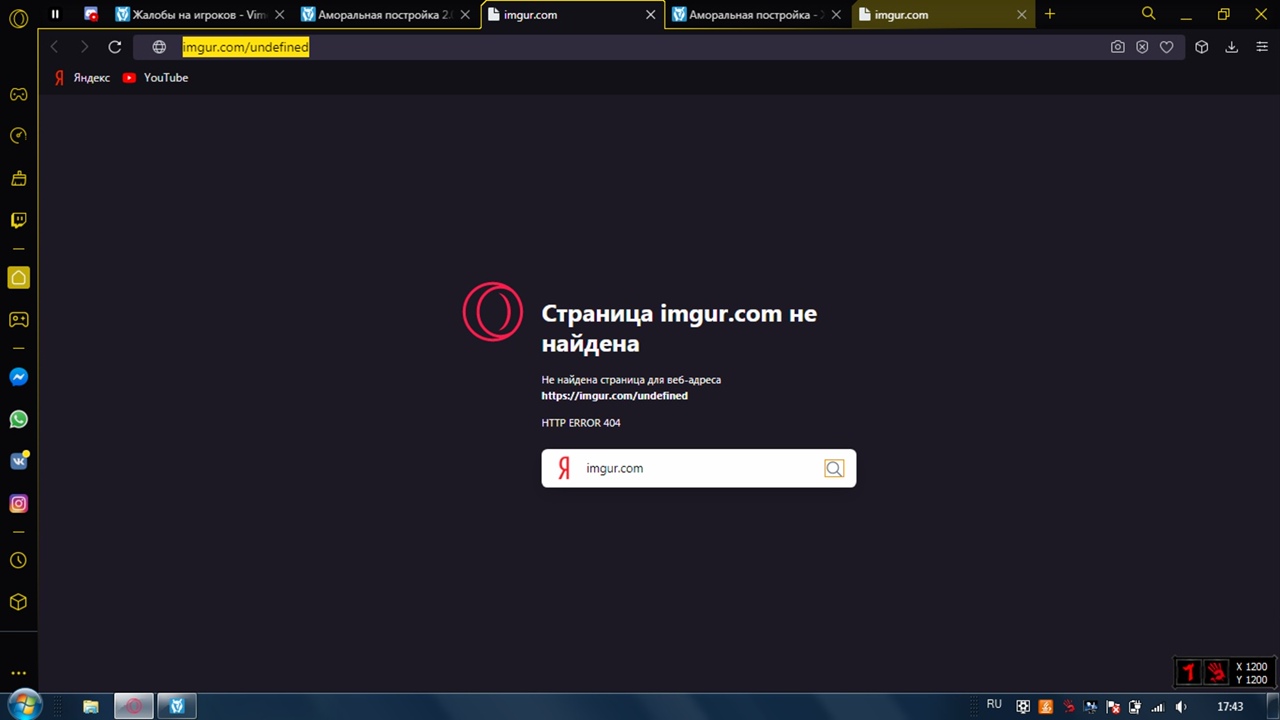Open GX Control speedometer icon in sidebar
1280x720 pixels.
(x=18, y=136)
